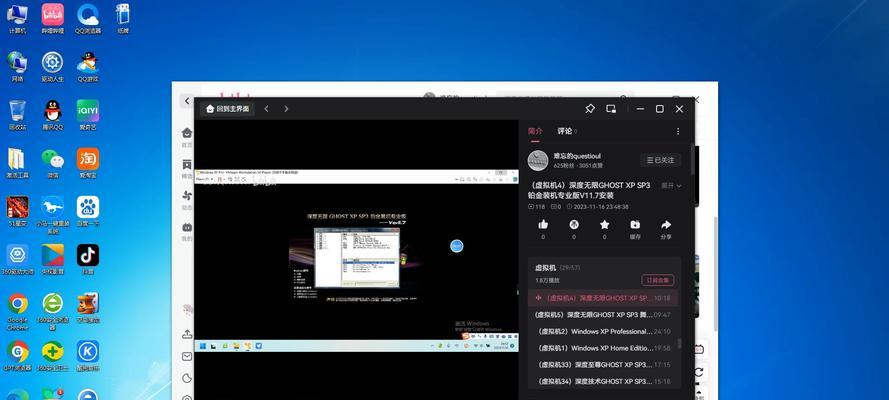Screen dimensions: 889x400
Task: Click the video playback area
Action: pyautogui.click(x=356, y=260)
